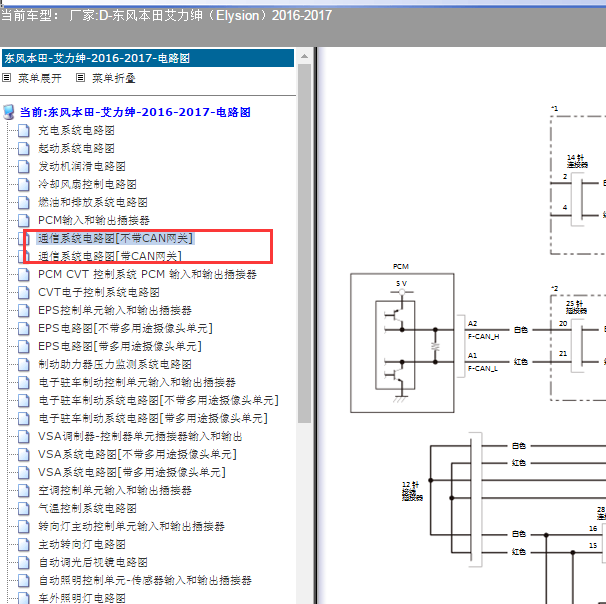Open CVT电子控制系统电路图 entry
This screenshot has width=606, height=604.
(99, 292)
